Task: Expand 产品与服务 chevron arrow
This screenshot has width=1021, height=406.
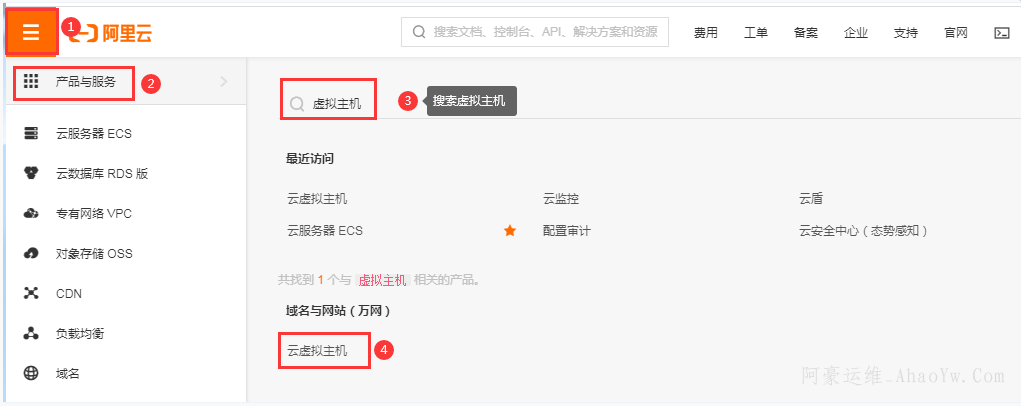Action: tap(223, 82)
